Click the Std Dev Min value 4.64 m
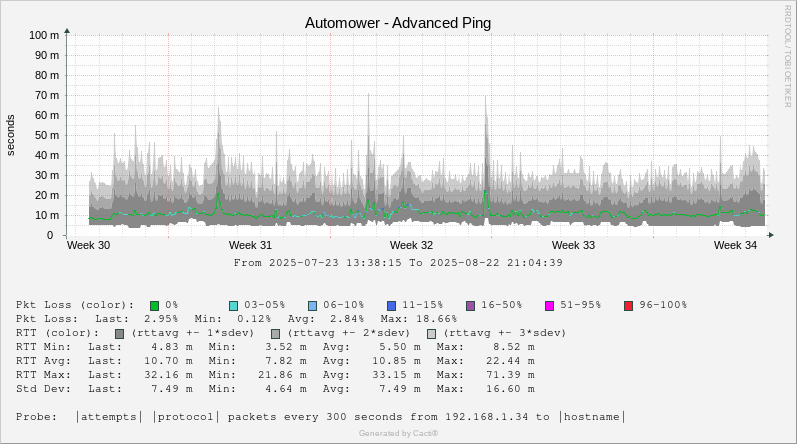 (x=286, y=389)
